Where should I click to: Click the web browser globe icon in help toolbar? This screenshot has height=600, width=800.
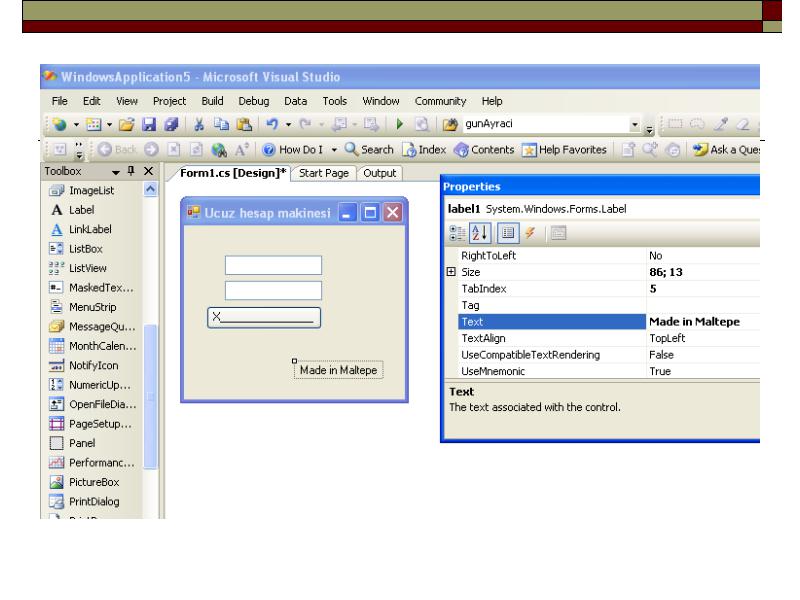click(x=219, y=149)
